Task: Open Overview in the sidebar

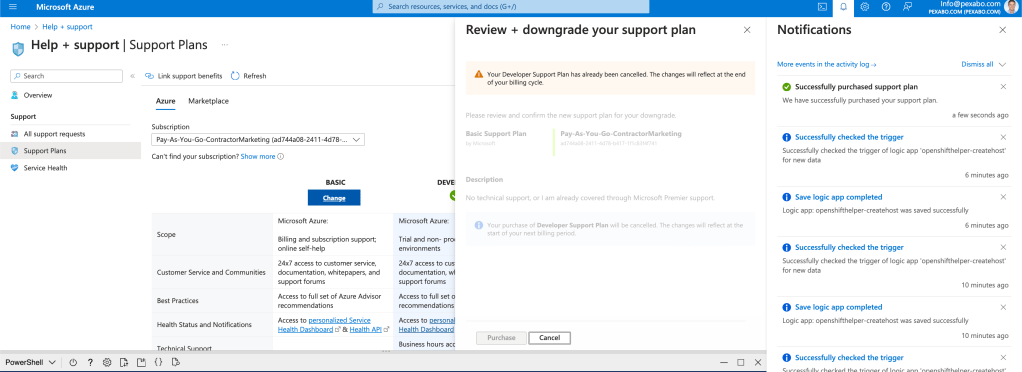Action: point(38,95)
